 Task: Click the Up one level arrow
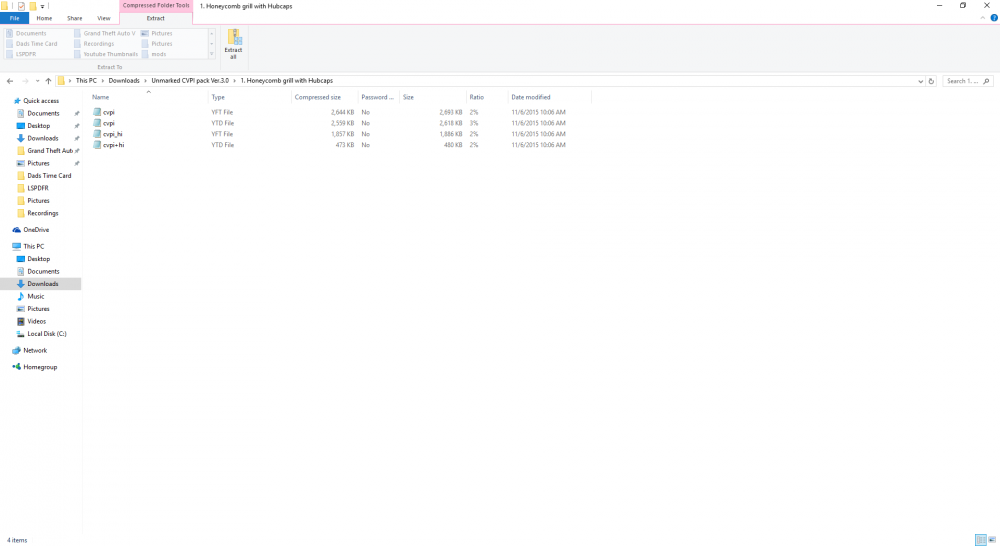click(48, 81)
